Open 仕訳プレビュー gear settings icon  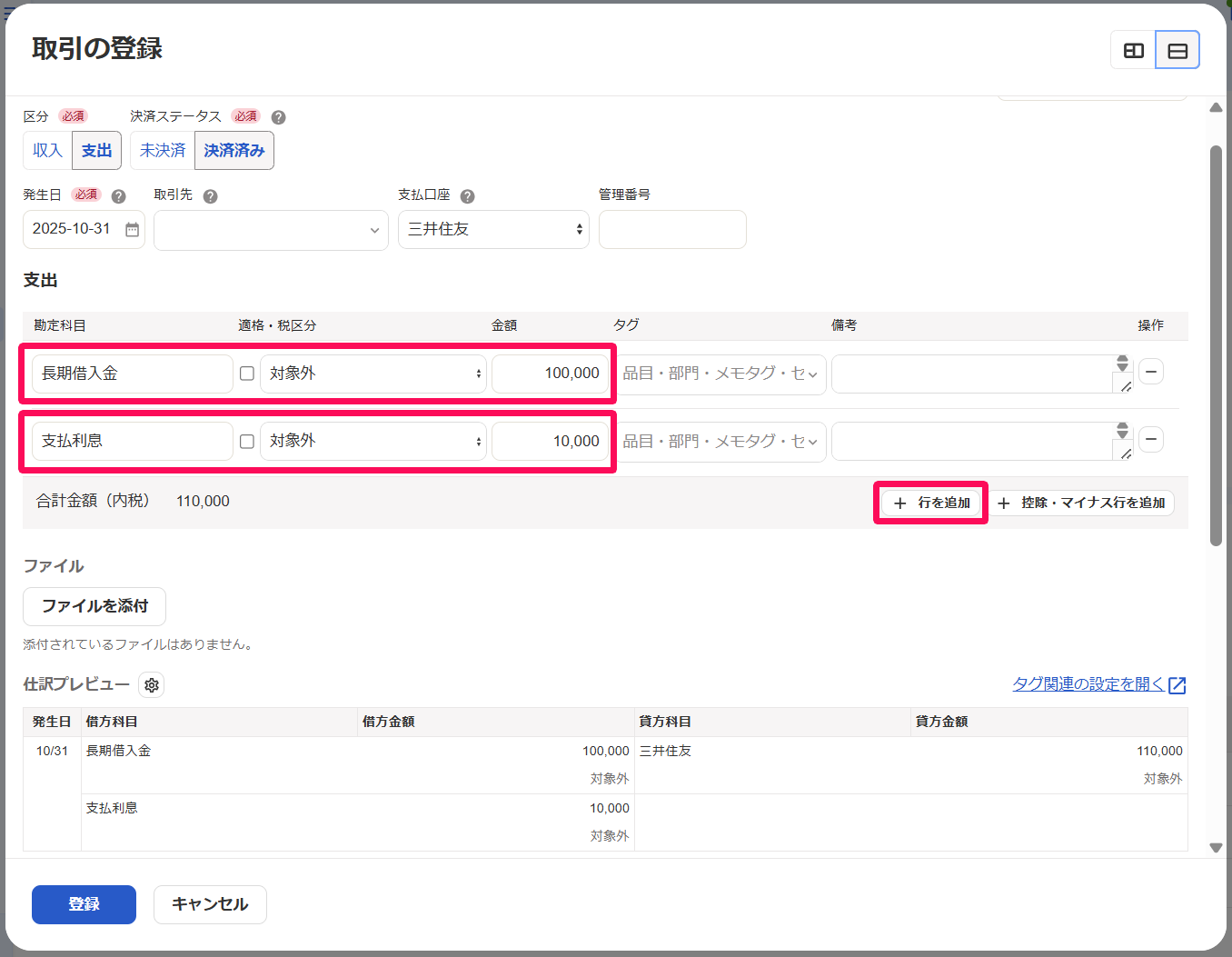(x=152, y=685)
